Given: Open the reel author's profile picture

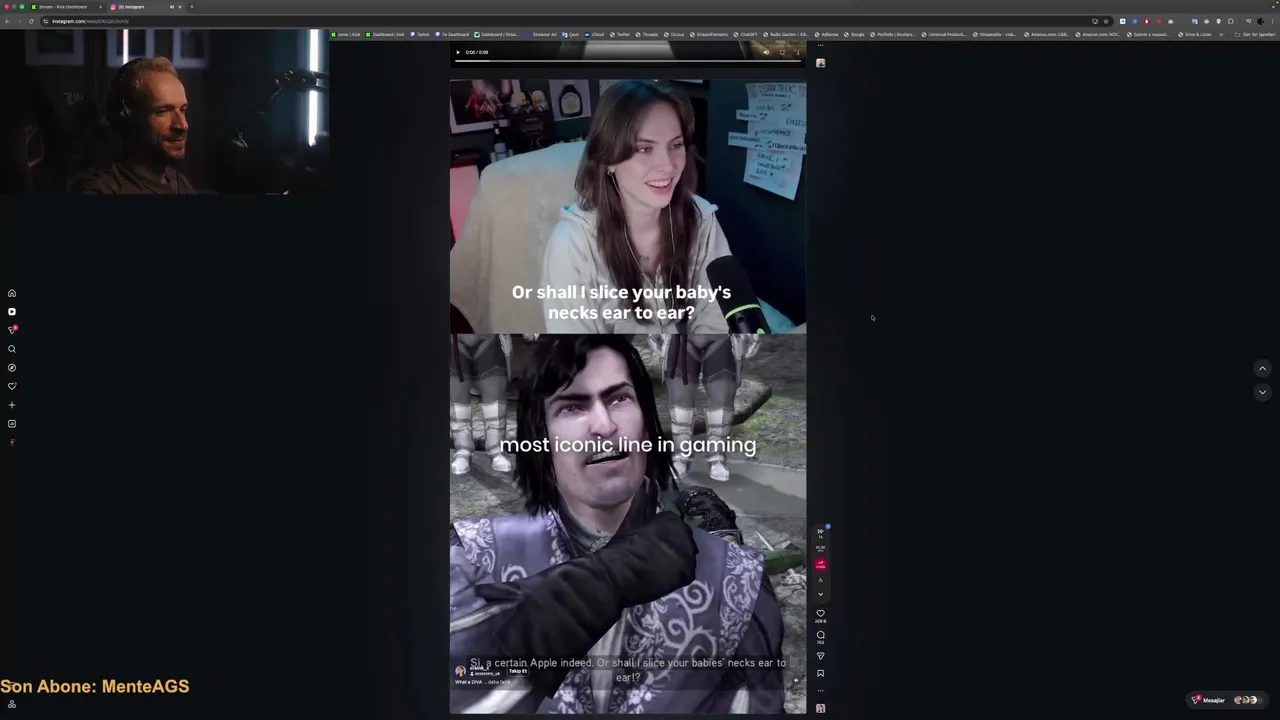Looking at the screenshot, I should click(x=460, y=671).
